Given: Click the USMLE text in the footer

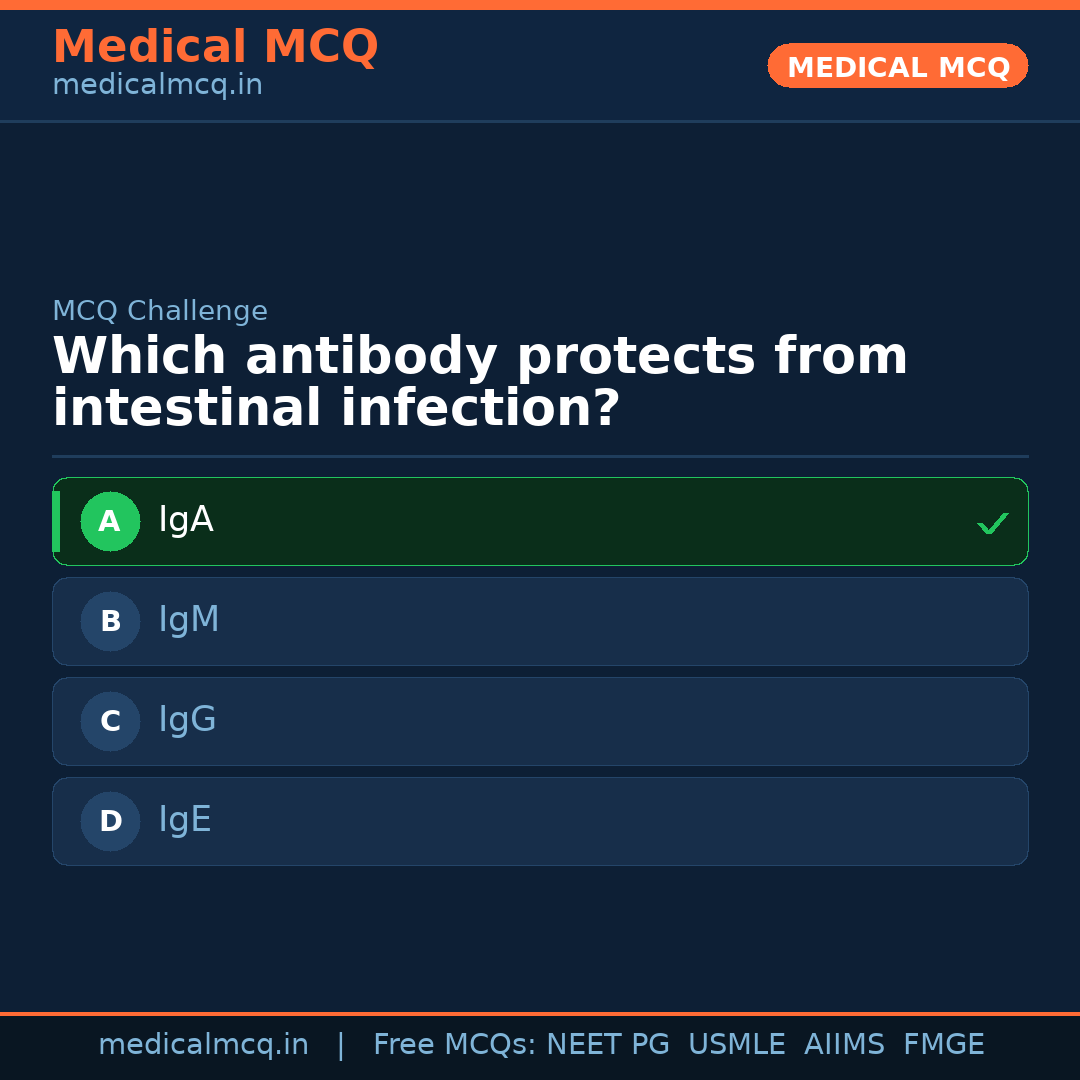Looking at the screenshot, I should tap(736, 1045).
